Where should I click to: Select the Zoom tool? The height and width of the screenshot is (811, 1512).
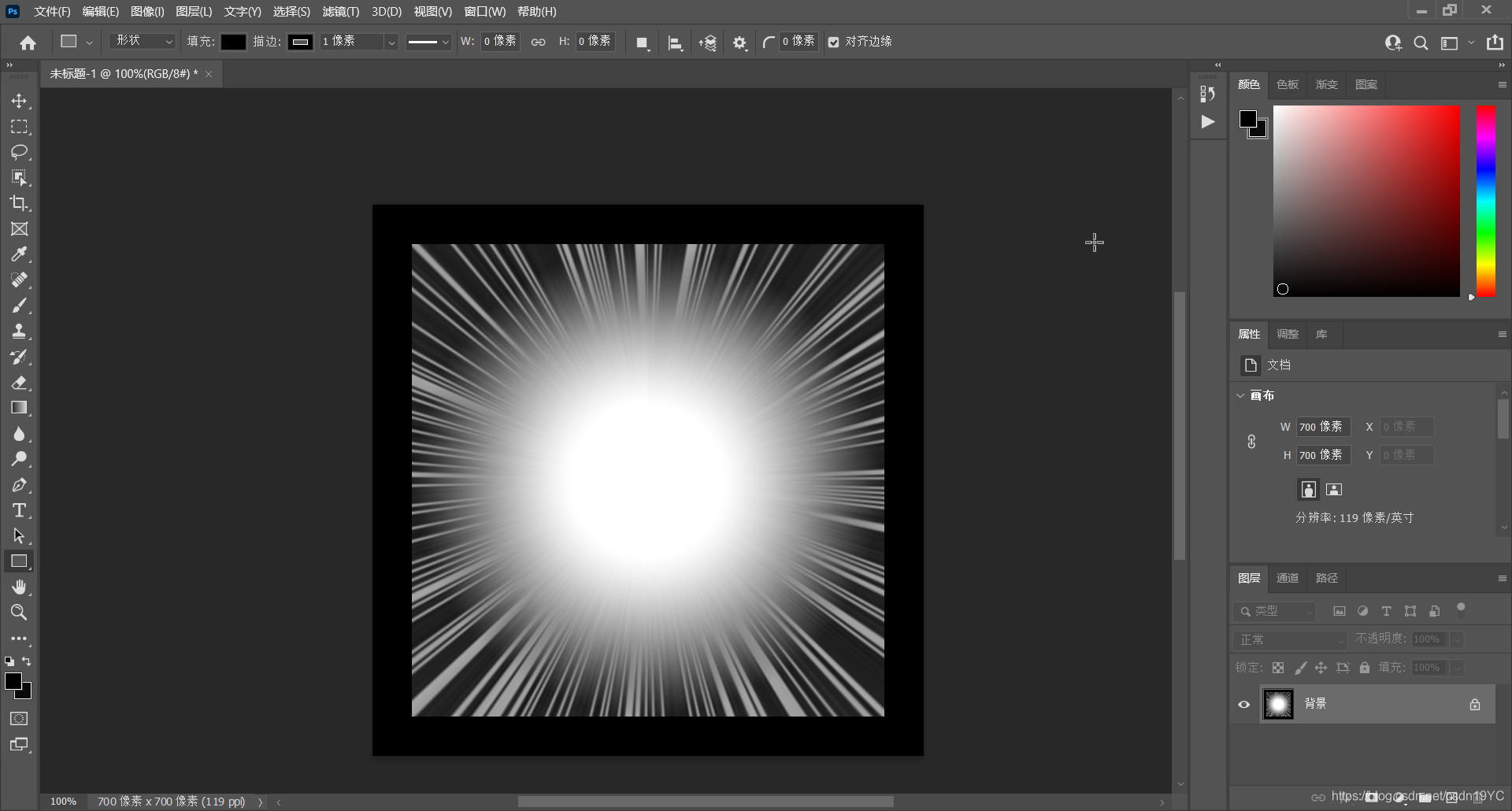(19, 613)
